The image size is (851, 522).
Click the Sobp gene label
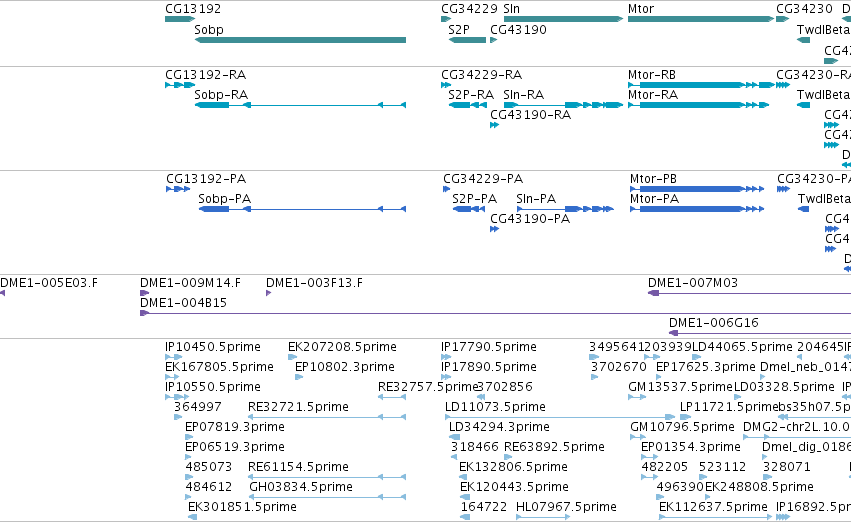(x=209, y=30)
